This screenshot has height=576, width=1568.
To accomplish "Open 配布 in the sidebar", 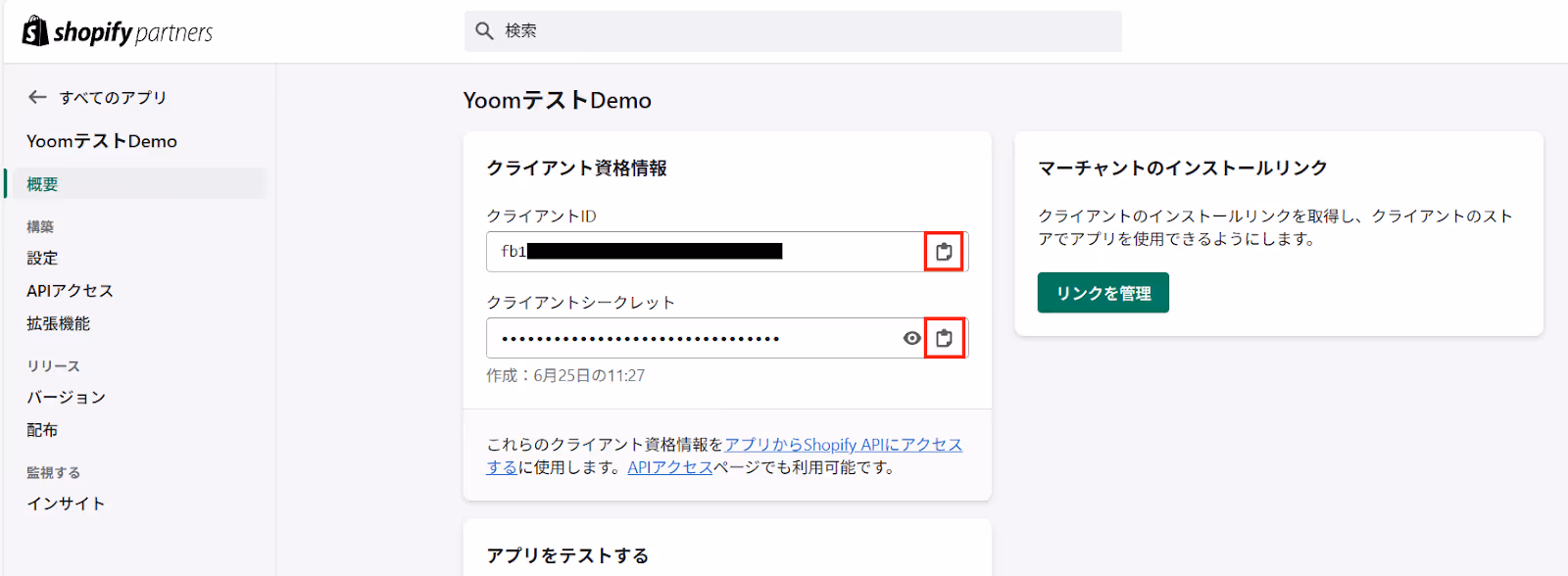I will [42, 430].
